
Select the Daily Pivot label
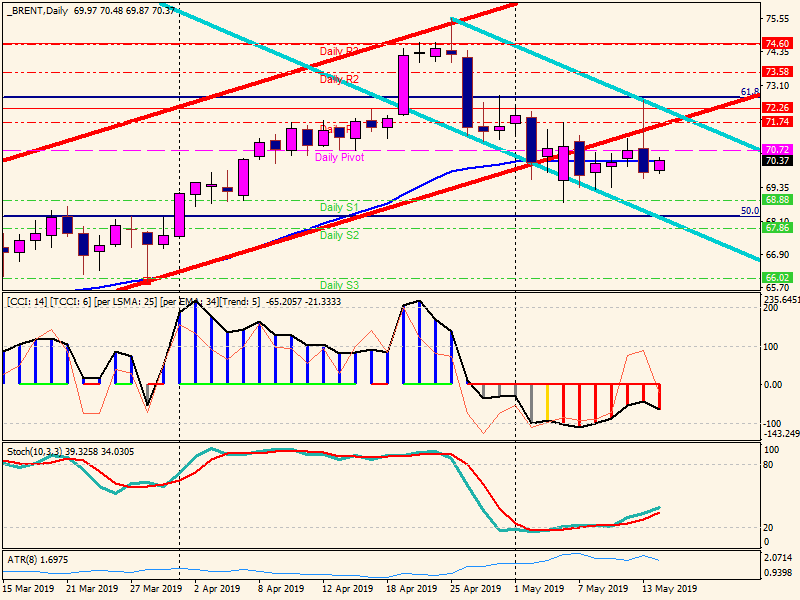tap(339, 157)
